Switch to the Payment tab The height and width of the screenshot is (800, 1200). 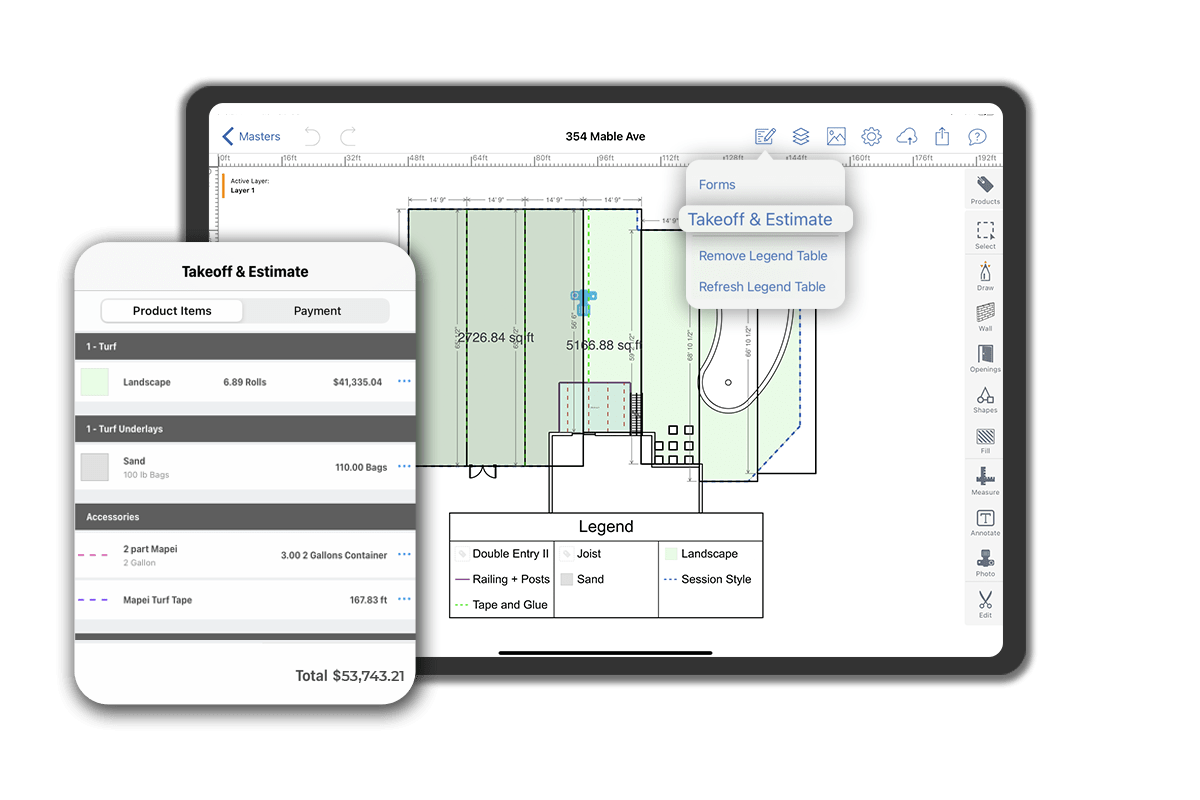(317, 311)
